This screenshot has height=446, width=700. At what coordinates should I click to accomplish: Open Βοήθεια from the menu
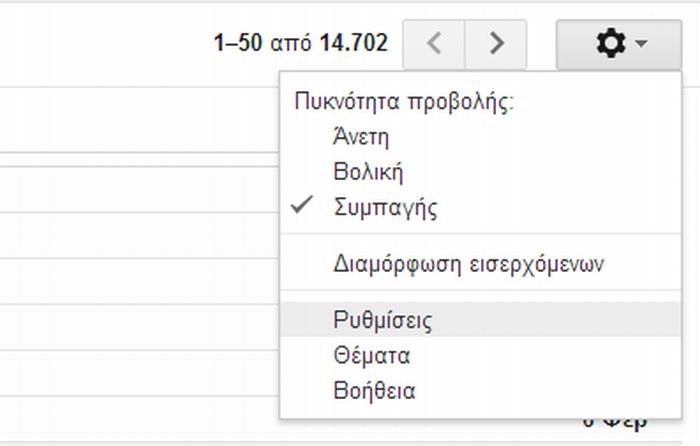point(375,390)
